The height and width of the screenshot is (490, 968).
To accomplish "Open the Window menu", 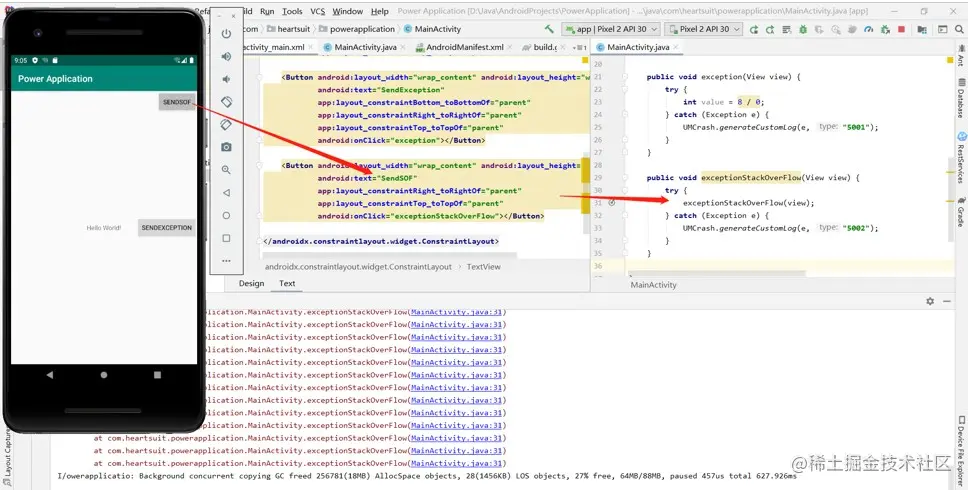I will point(348,11).
